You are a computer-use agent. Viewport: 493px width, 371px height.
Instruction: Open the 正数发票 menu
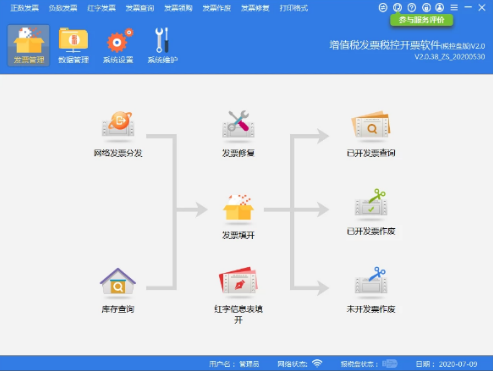pyautogui.click(x=25, y=8)
